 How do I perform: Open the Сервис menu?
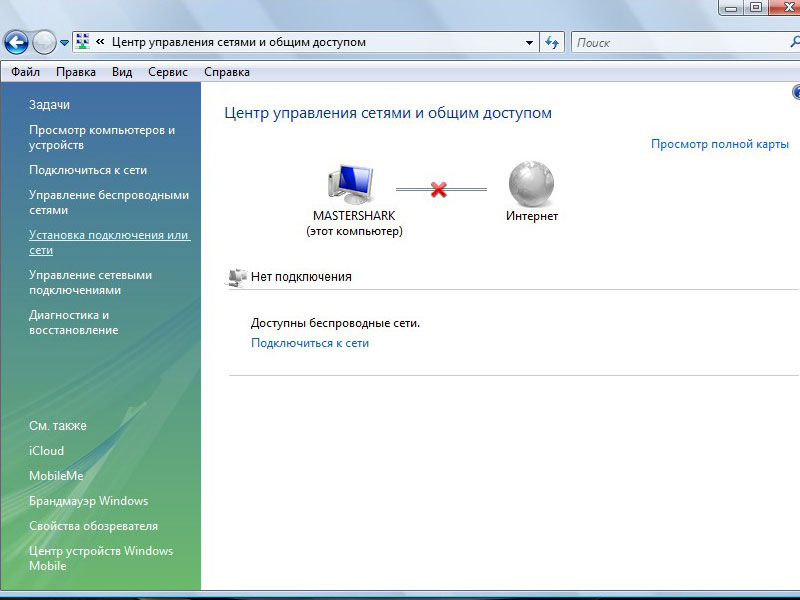168,72
